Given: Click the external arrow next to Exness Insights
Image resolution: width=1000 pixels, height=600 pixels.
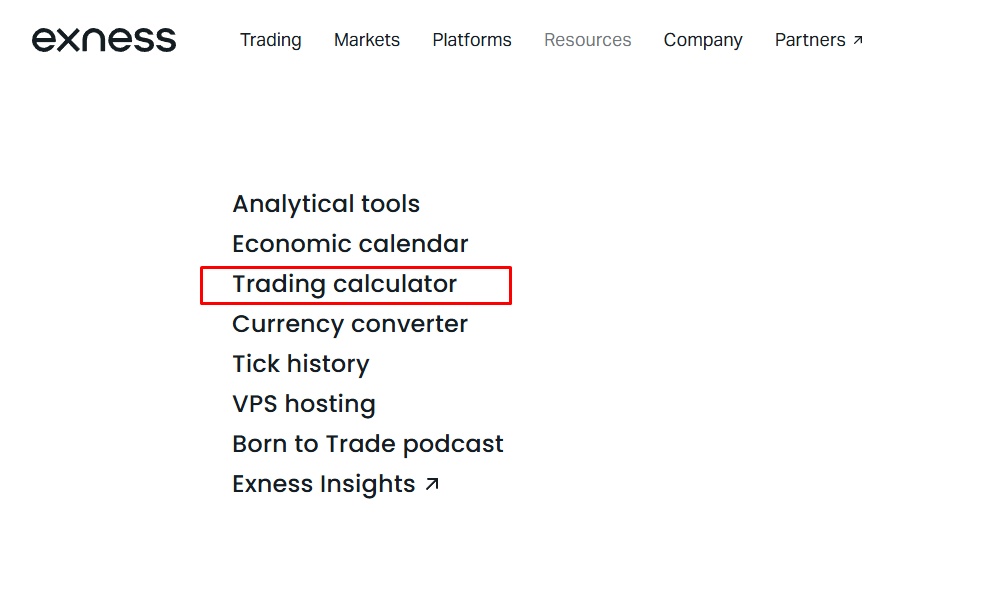Looking at the screenshot, I should tap(432, 484).
